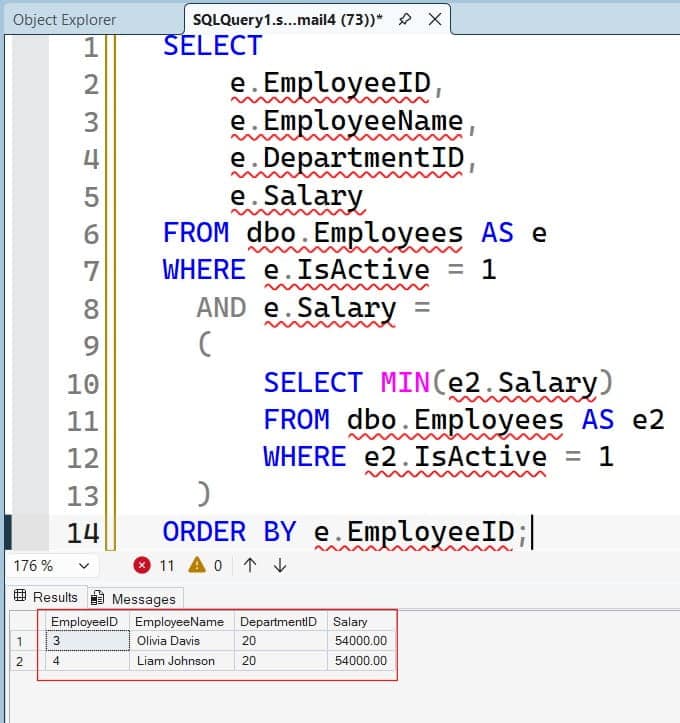680x723 pixels.
Task: Go to next issue with down arrow
Action: 280,565
